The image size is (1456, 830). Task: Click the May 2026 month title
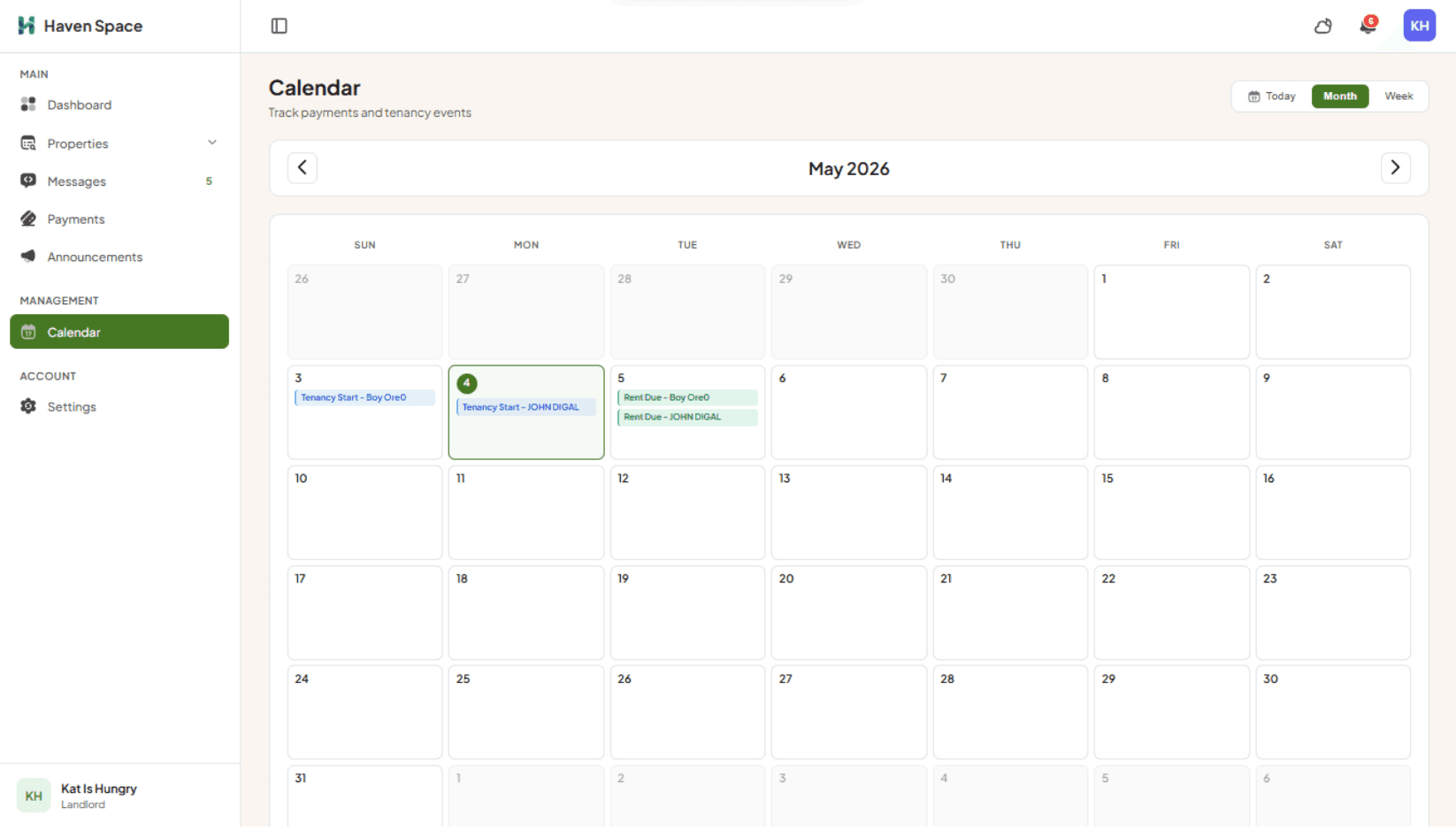click(849, 168)
